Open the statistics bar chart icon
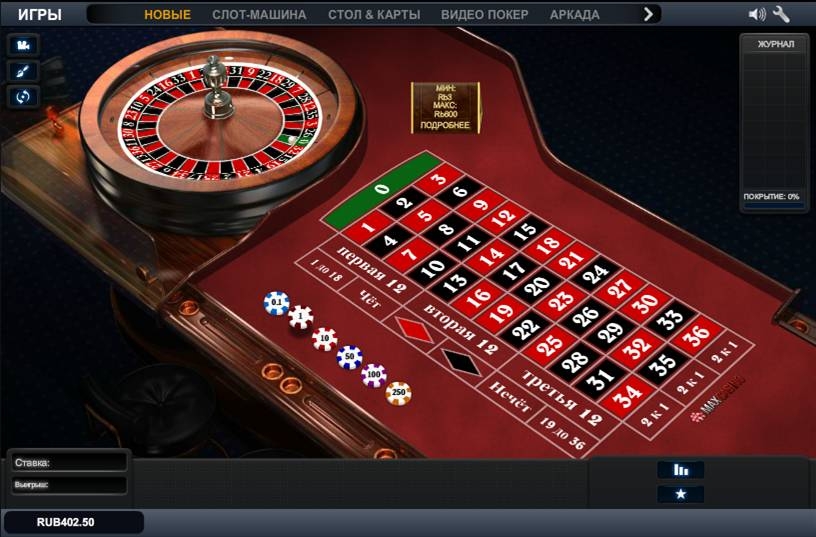Screen dimensions: 816x537 click(681, 470)
